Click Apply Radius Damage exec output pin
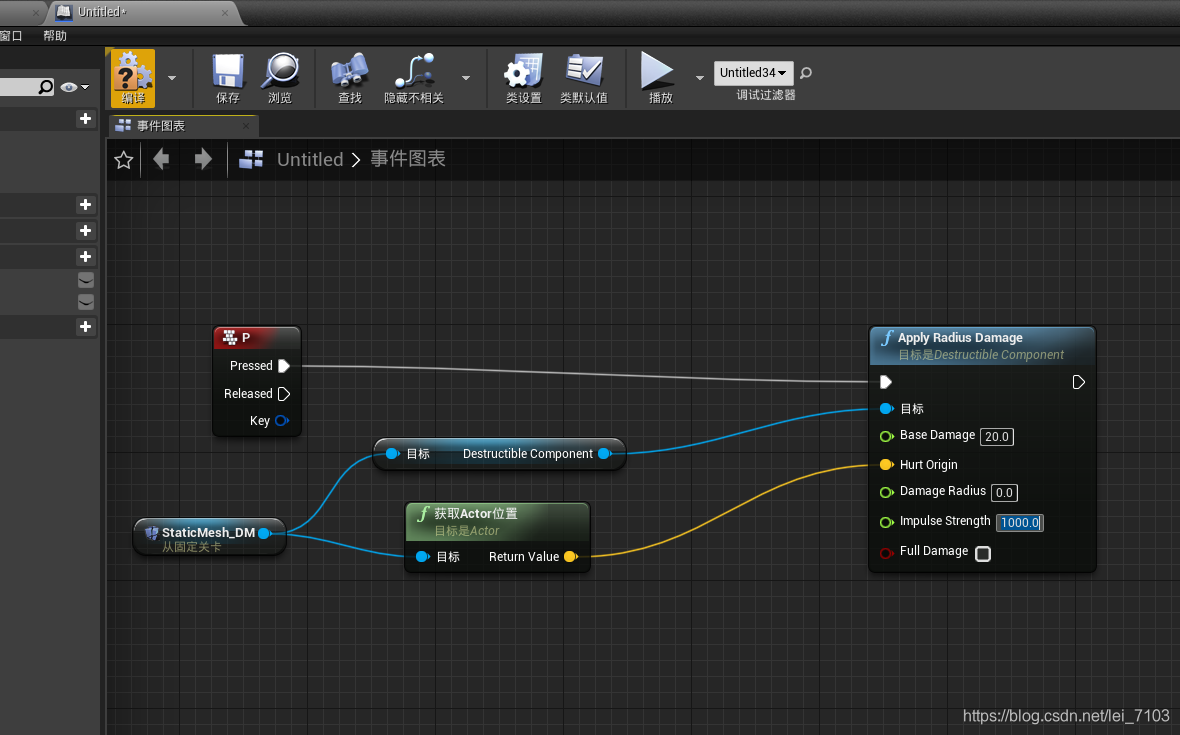This screenshot has height=735, width=1180. (1078, 382)
